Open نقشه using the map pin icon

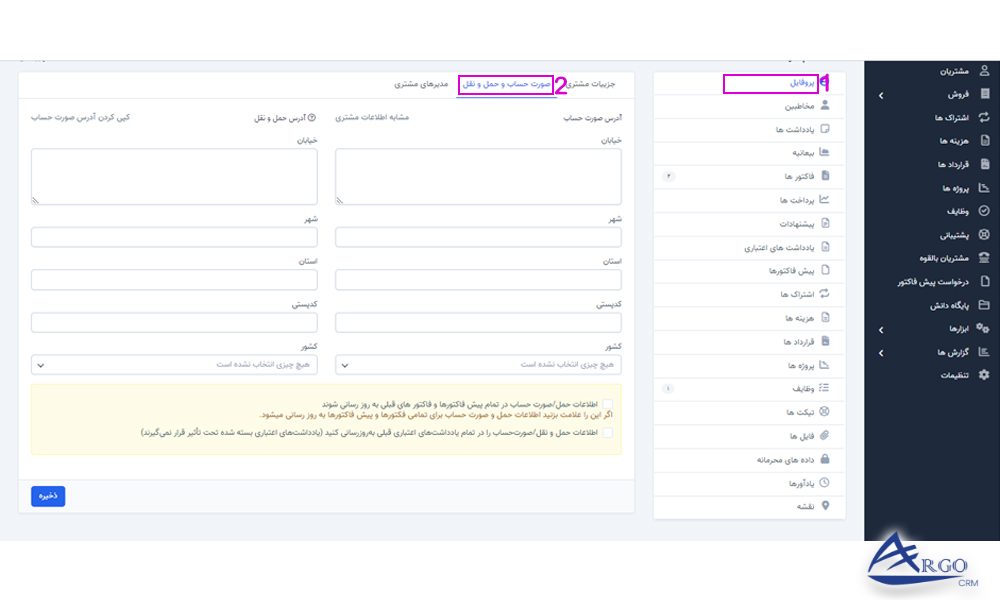coord(827,506)
